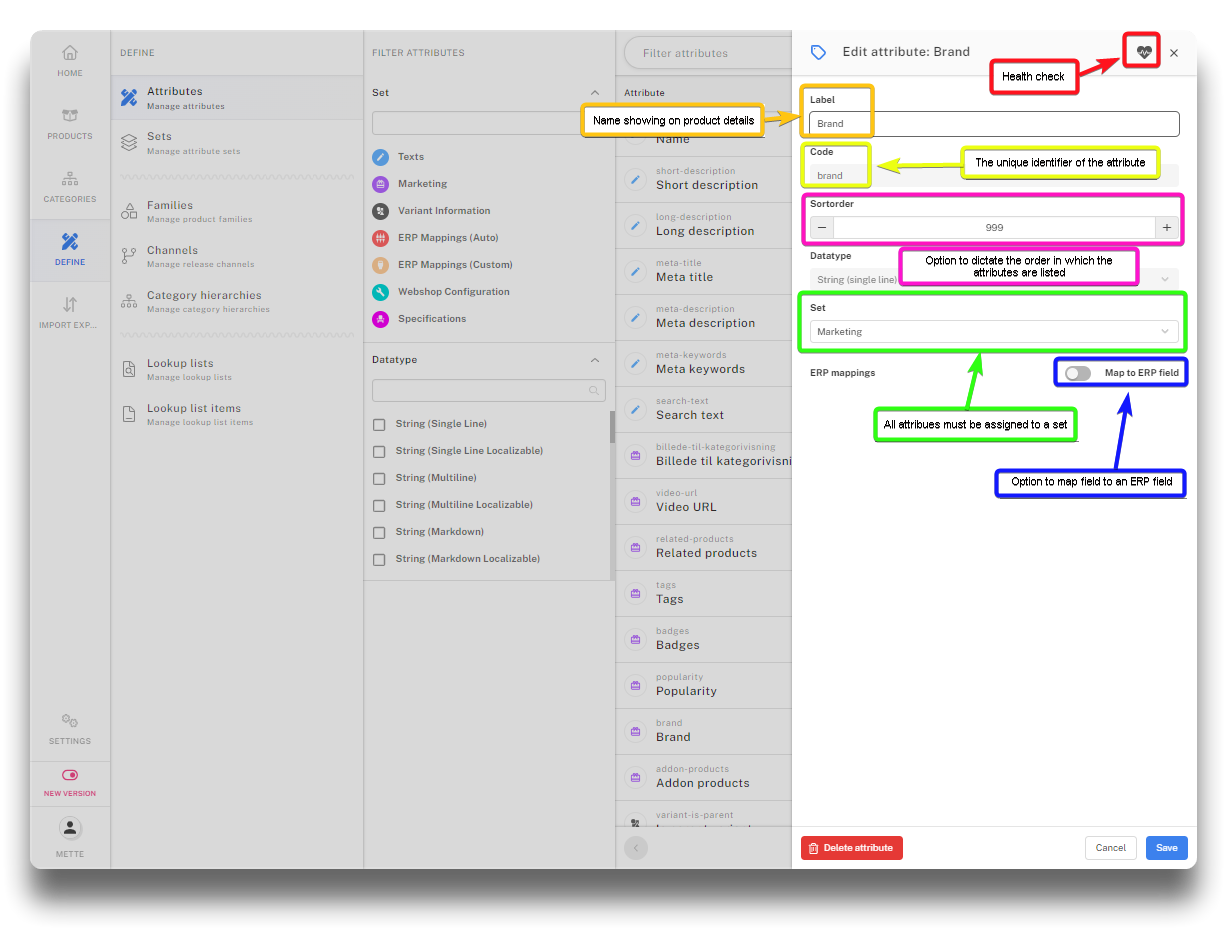
Task: Open Products in the left sidebar
Action: point(70,123)
